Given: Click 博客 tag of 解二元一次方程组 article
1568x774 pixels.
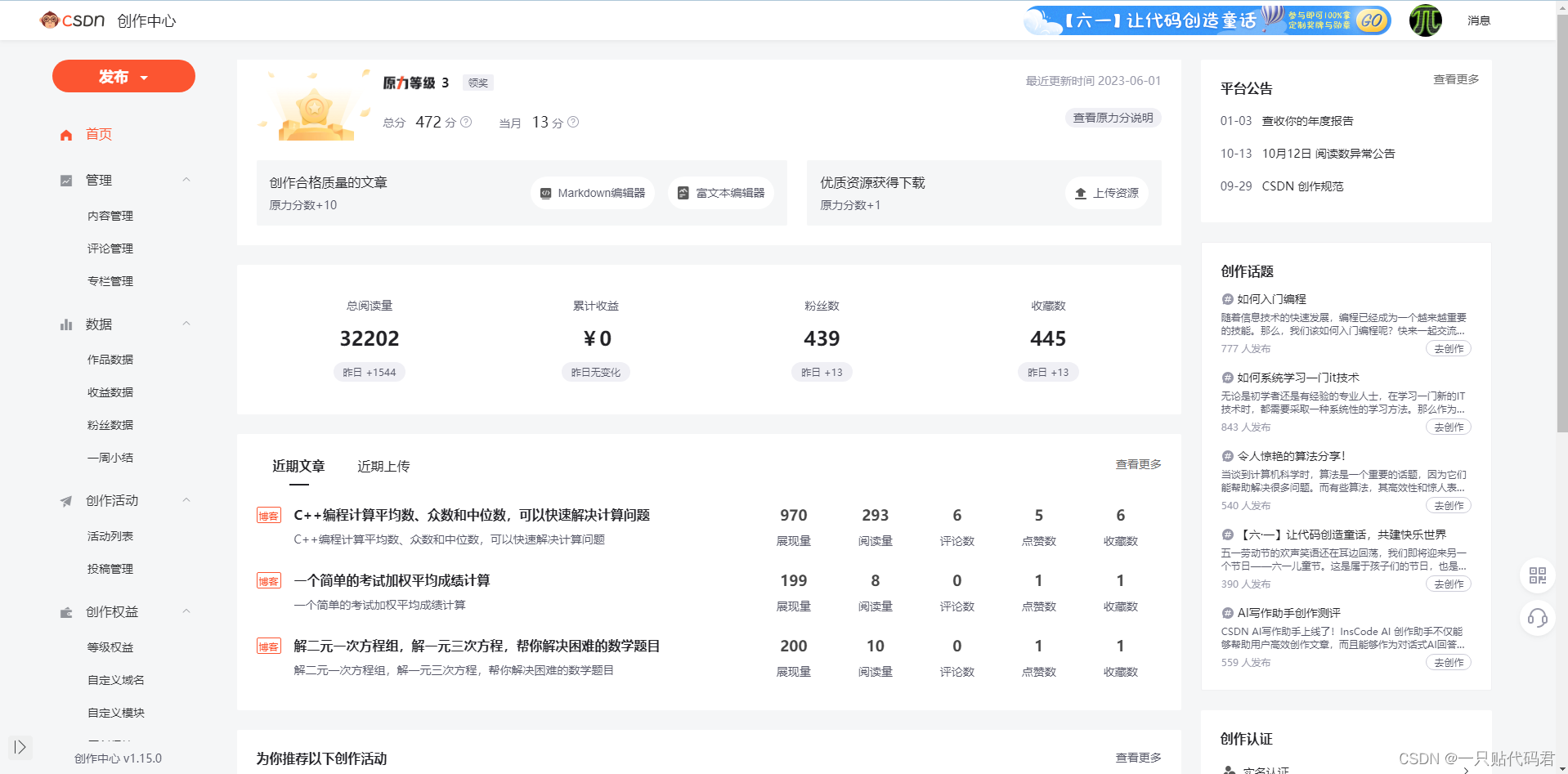Looking at the screenshot, I should click(x=269, y=646).
